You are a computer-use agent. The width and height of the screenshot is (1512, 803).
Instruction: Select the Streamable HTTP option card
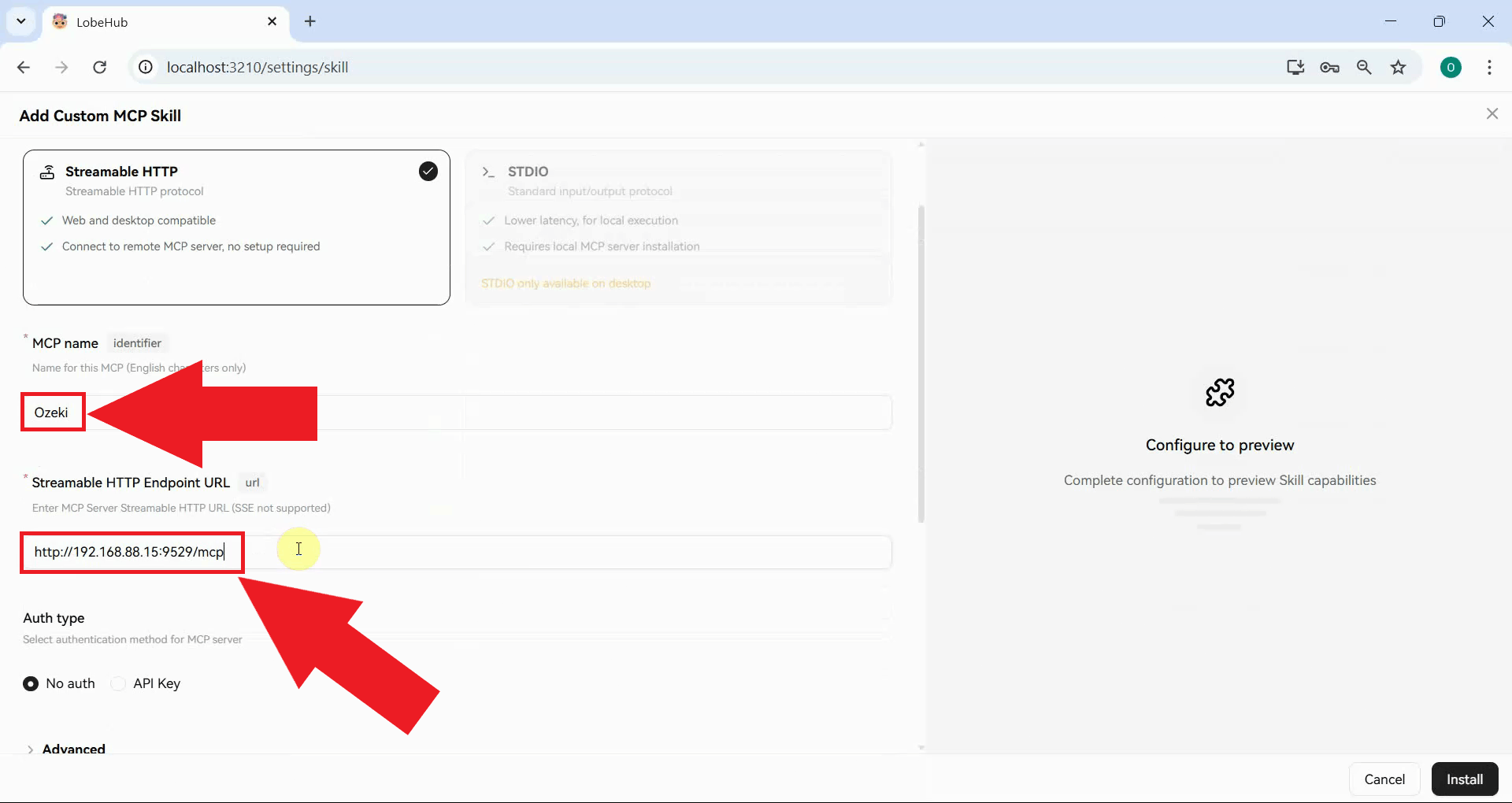236,228
